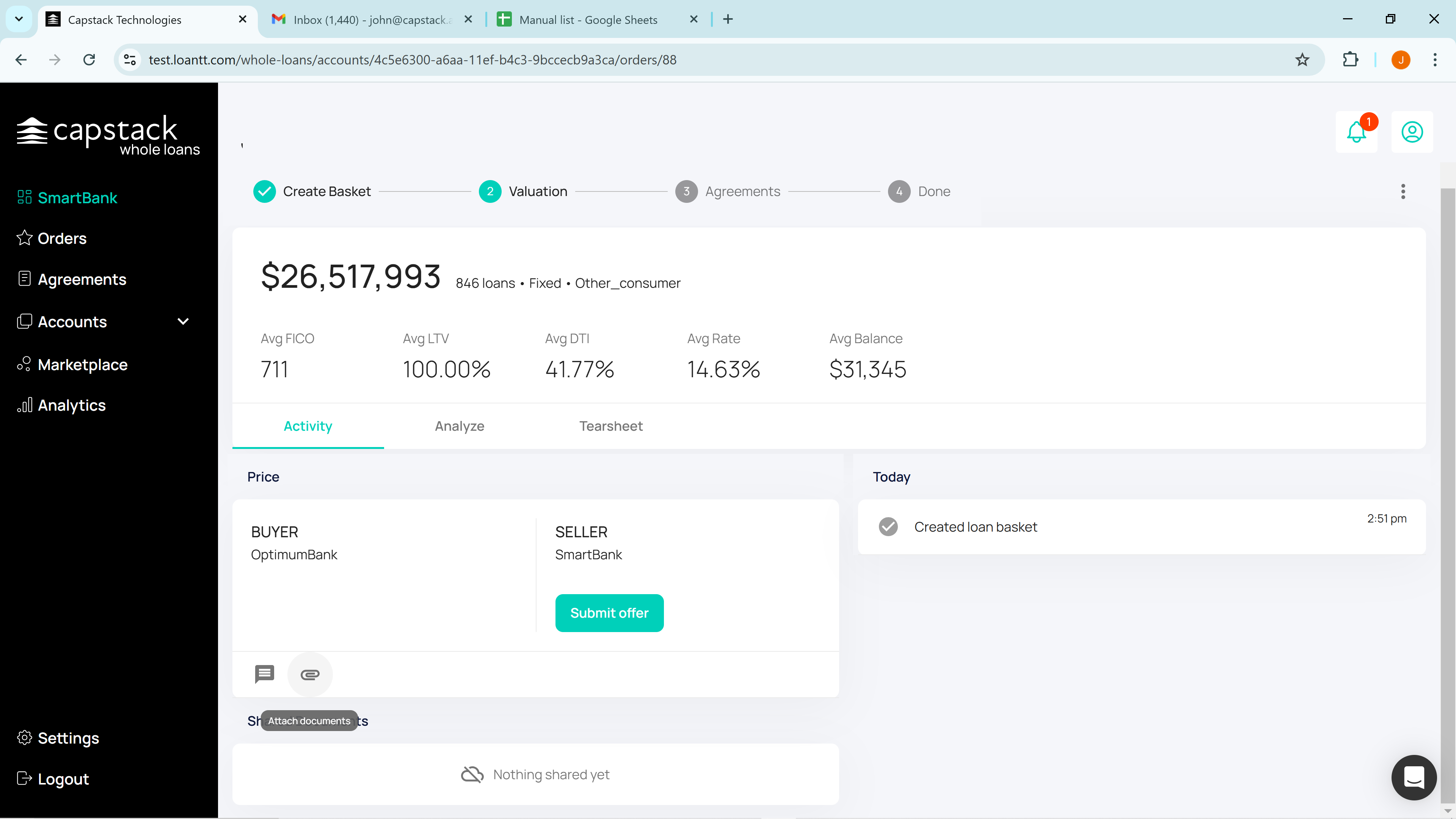Switch to the Analyze tab
Screen dimensions: 1456x819
click(x=459, y=426)
